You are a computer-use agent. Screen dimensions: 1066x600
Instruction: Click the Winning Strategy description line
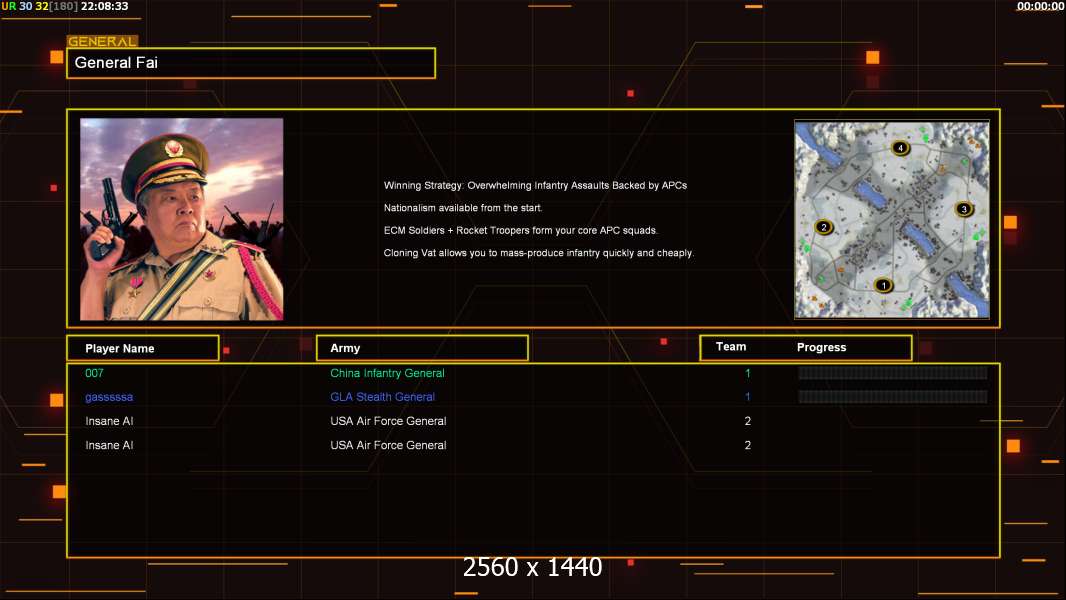[x=535, y=185]
